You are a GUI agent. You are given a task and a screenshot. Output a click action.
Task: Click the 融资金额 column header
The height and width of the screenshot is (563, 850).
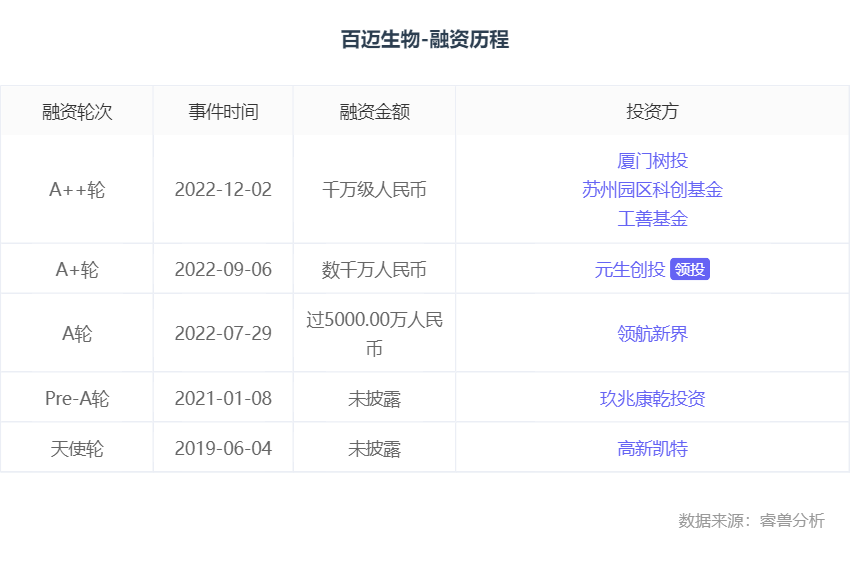(374, 111)
